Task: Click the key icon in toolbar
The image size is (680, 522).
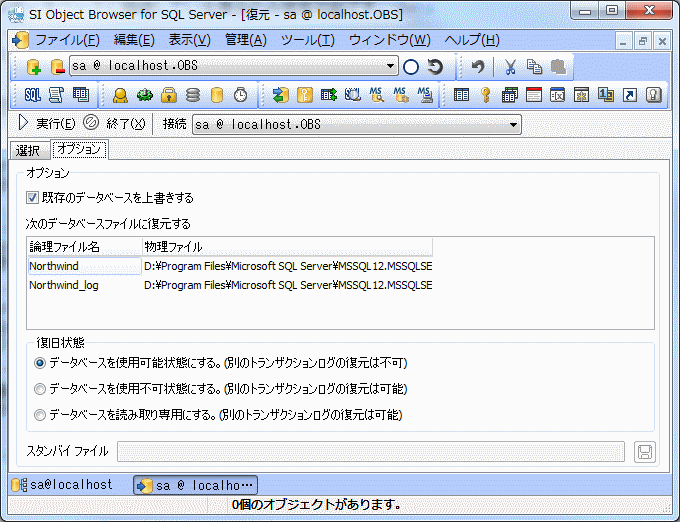Action: [x=486, y=95]
